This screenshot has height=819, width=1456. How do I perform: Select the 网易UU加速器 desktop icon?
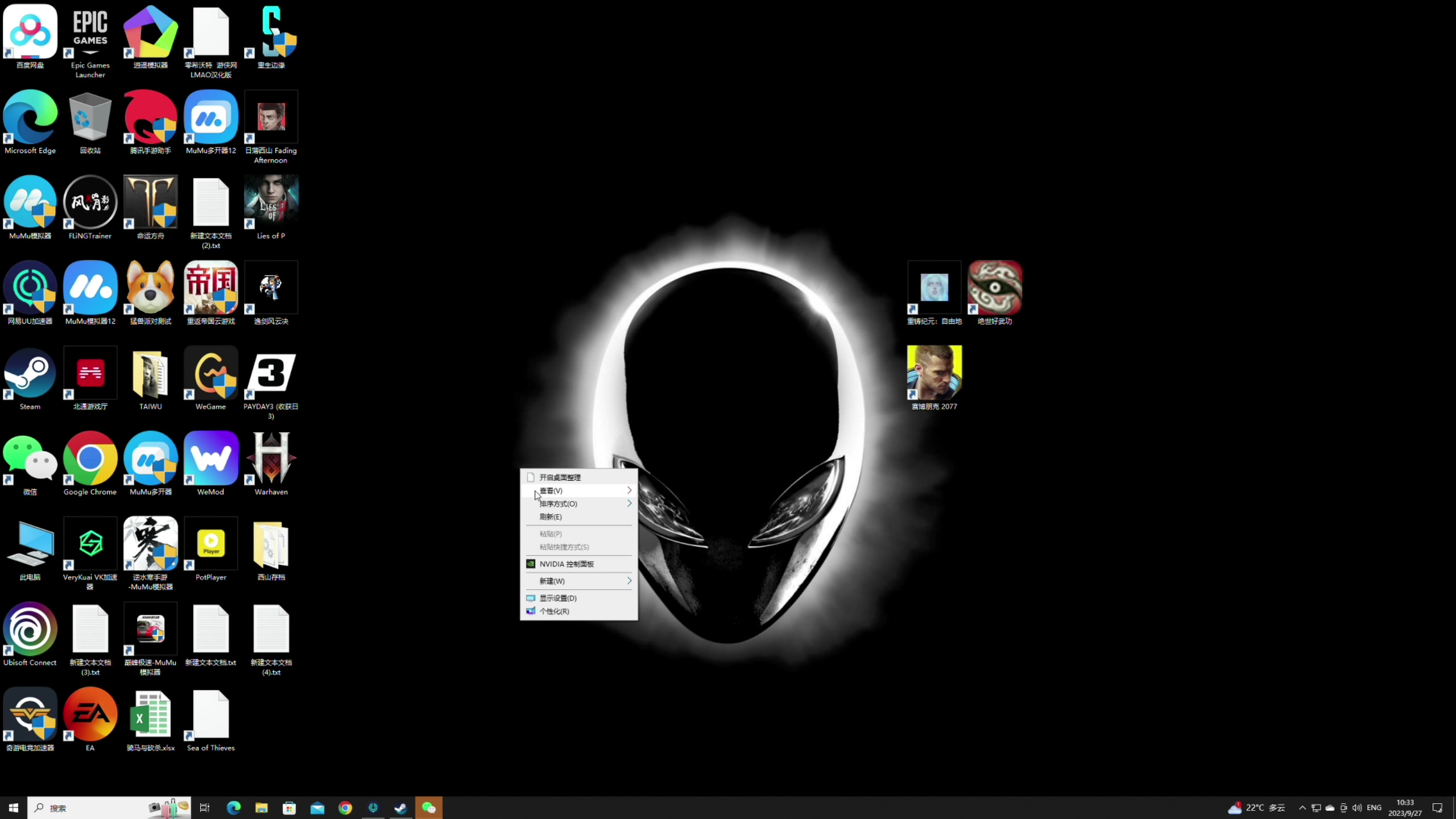(x=30, y=293)
